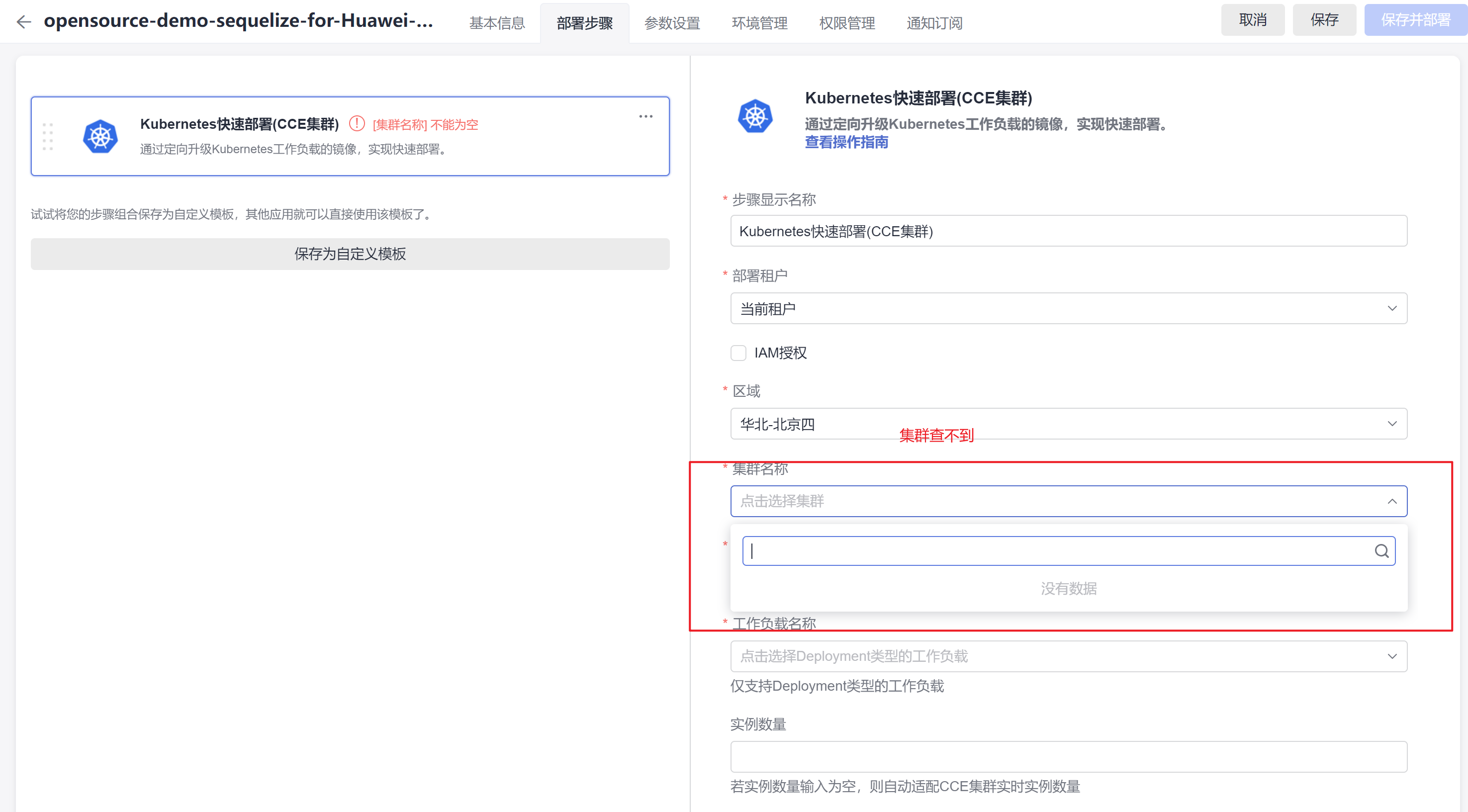Collapse cluster name dropdown via chevron
The image size is (1468, 812).
[1391, 501]
